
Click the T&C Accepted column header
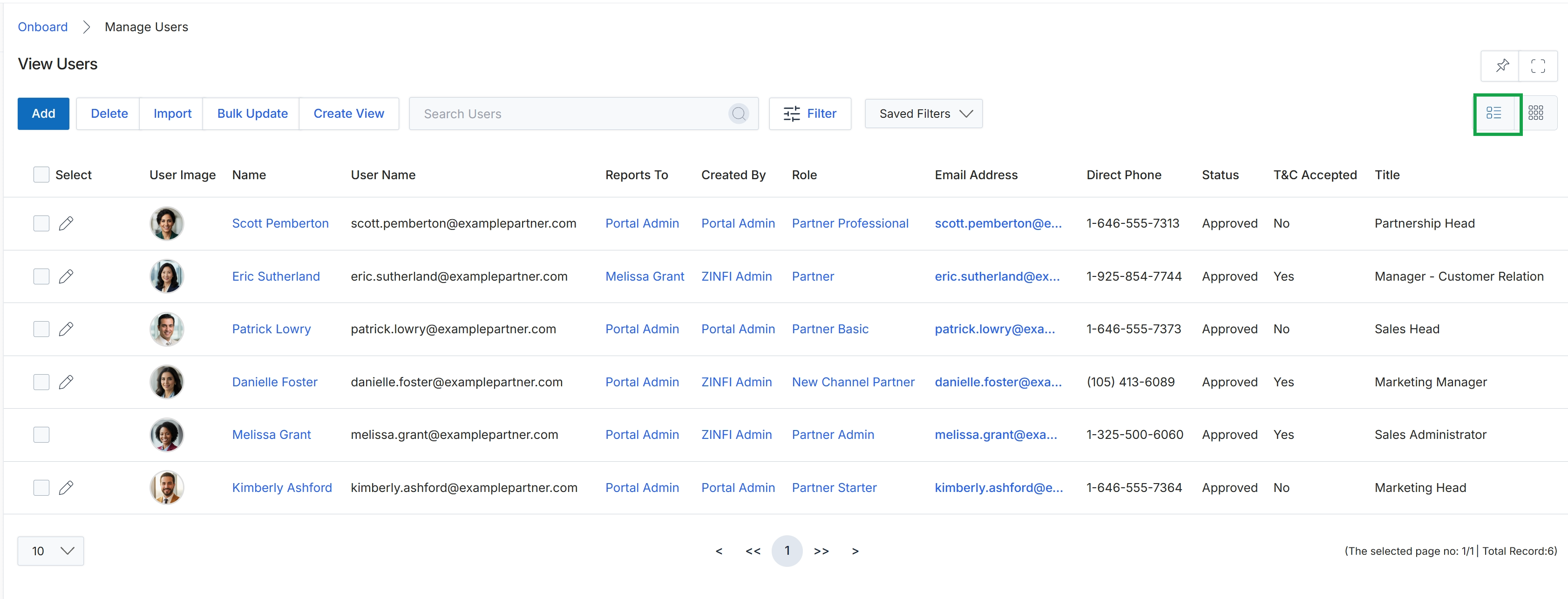tap(1315, 175)
